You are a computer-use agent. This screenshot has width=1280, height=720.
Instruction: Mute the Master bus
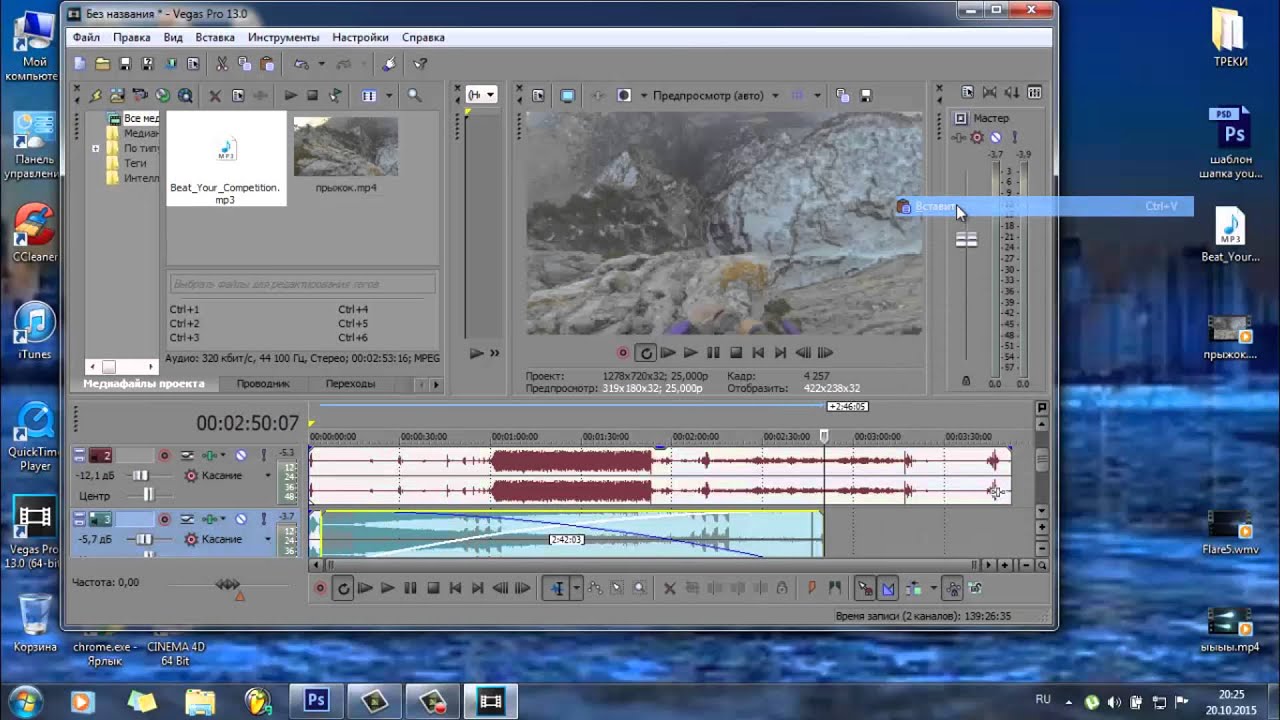coord(995,137)
